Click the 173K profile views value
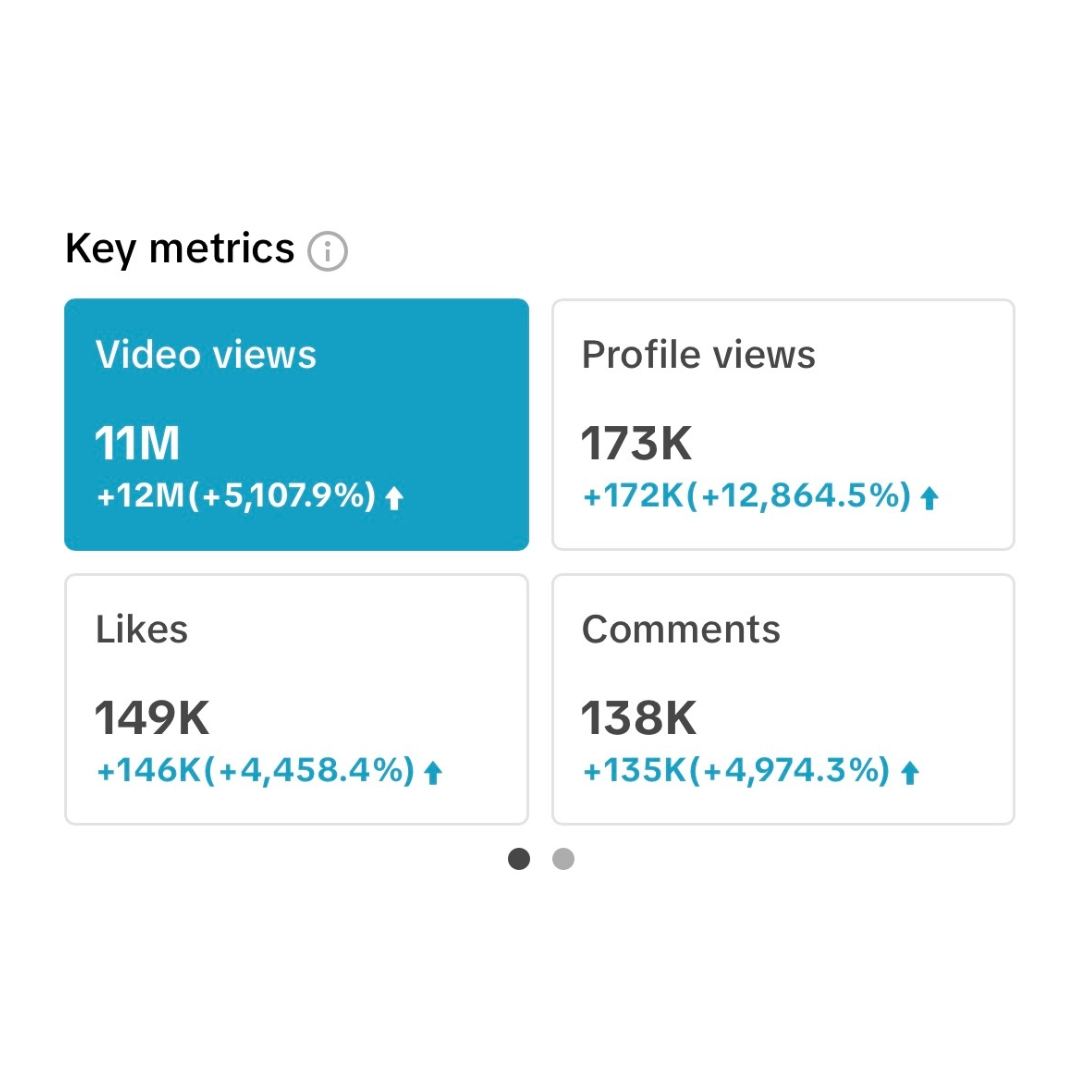The height and width of the screenshot is (1080, 1080). 637,443
